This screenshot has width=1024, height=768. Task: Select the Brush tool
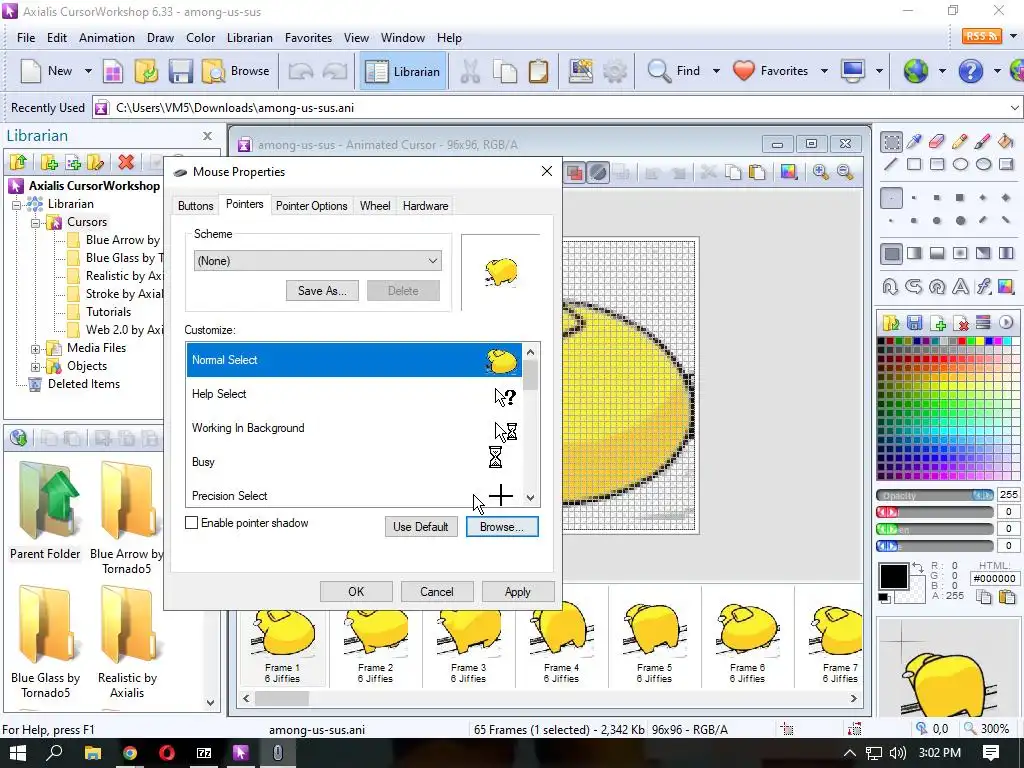pyautogui.click(x=983, y=141)
